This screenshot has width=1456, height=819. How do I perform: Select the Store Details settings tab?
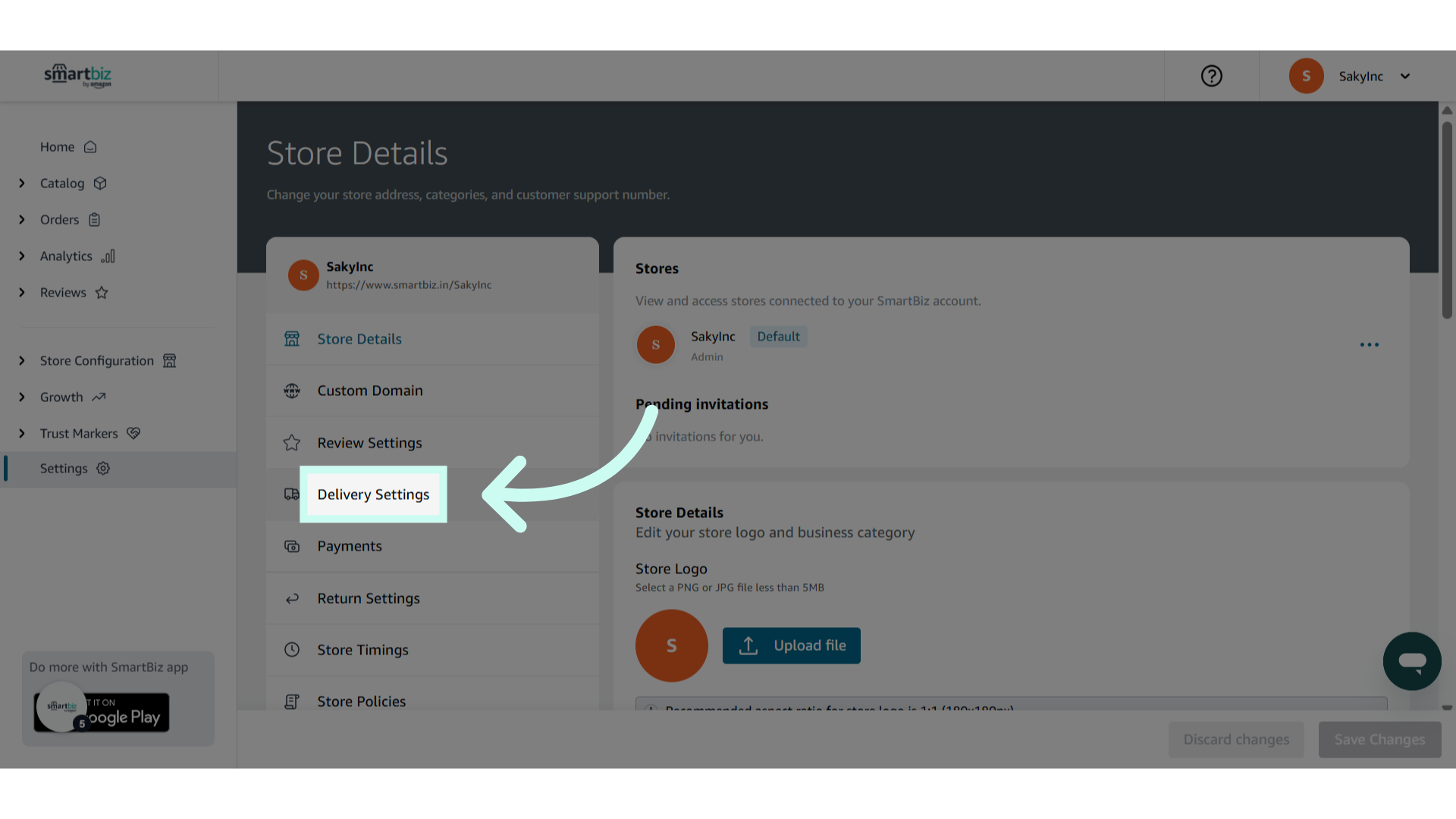coord(432,339)
